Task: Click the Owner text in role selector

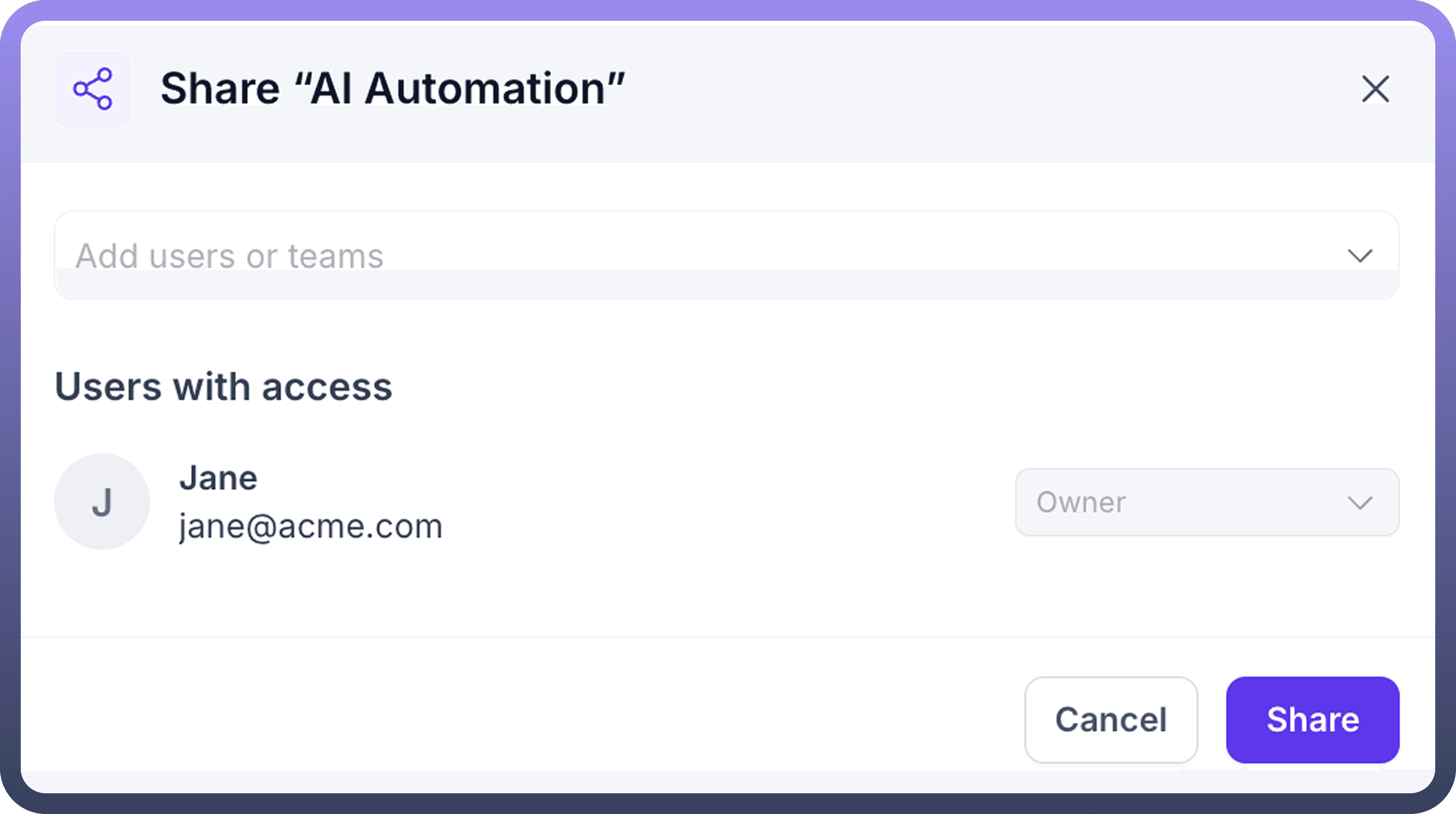Action: 1081,503
